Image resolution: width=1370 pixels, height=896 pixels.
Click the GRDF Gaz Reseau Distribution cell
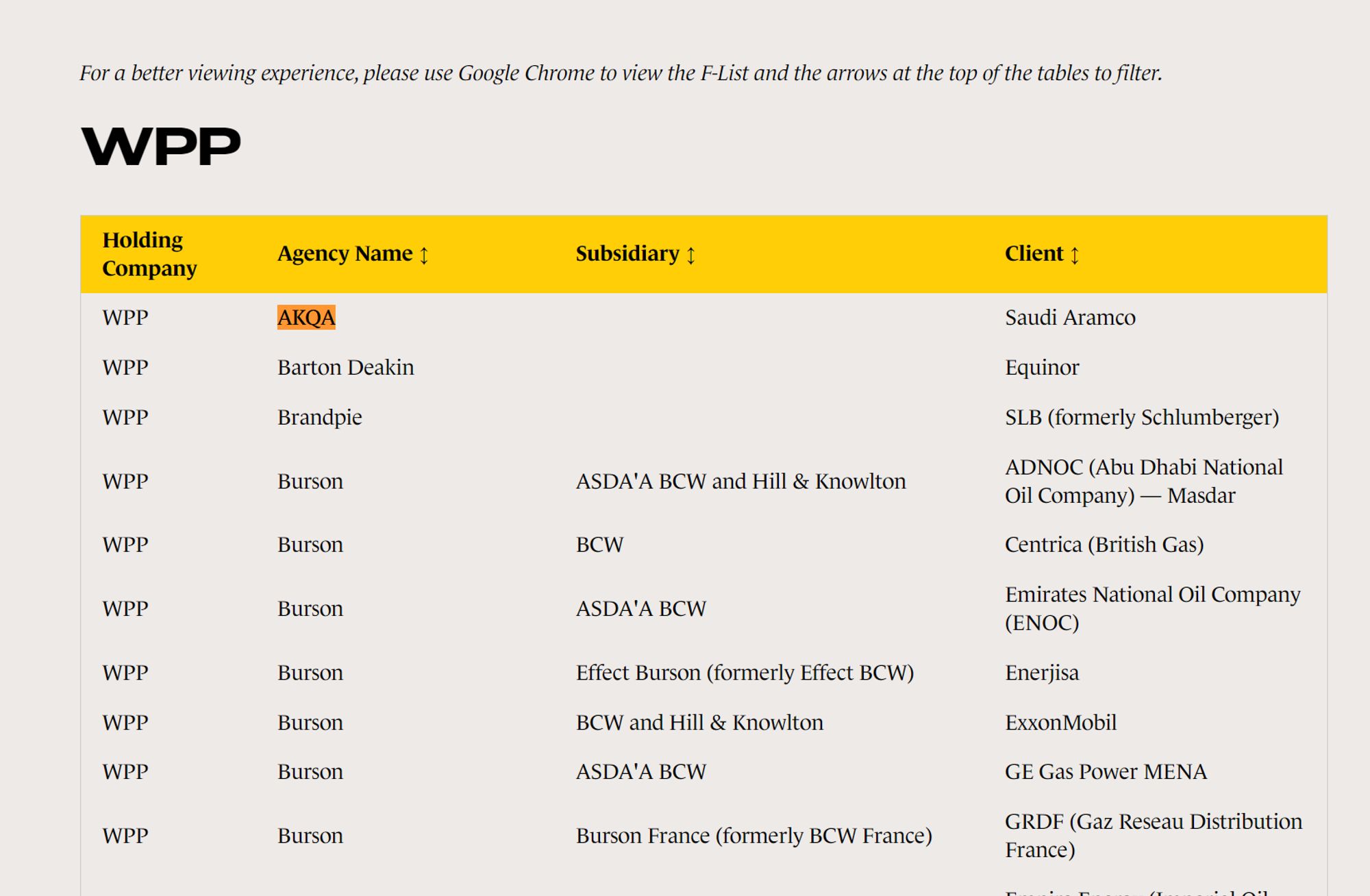tap(1154, 836)
